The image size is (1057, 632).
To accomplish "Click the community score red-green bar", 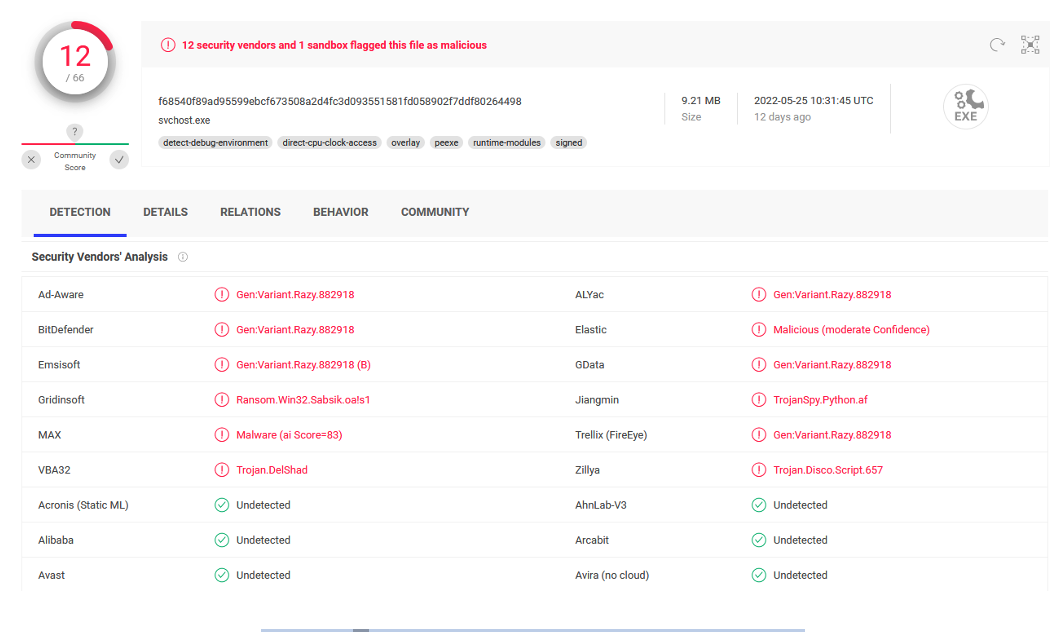I will pos(75,144).
